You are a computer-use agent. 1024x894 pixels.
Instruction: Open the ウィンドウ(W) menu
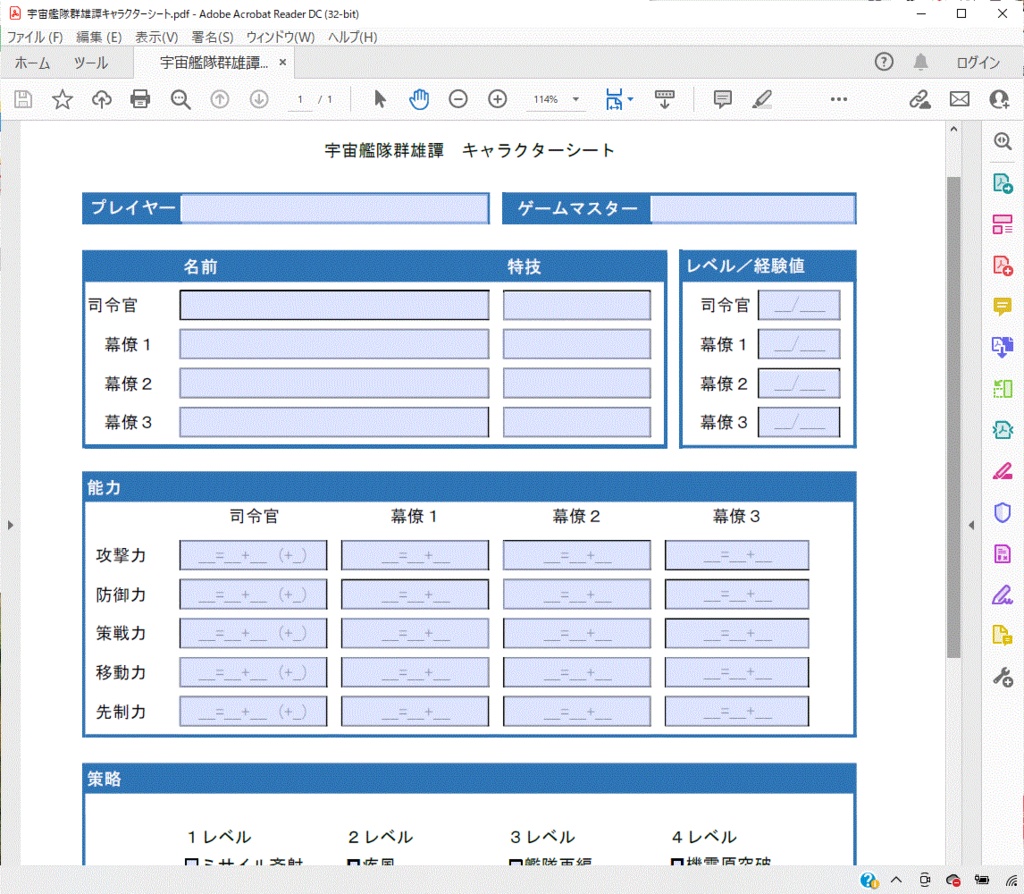coord(280,37)
